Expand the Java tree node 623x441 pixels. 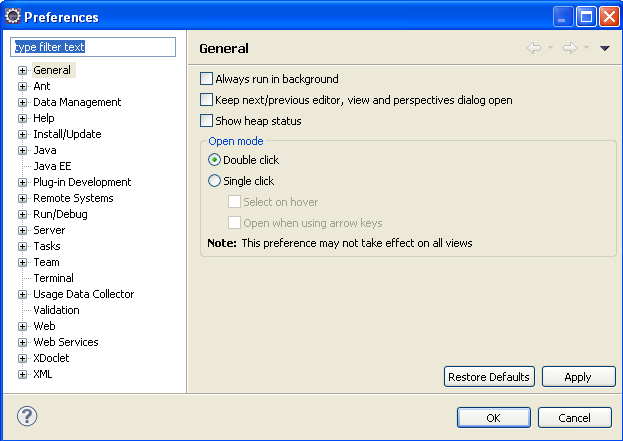point(22,150)
